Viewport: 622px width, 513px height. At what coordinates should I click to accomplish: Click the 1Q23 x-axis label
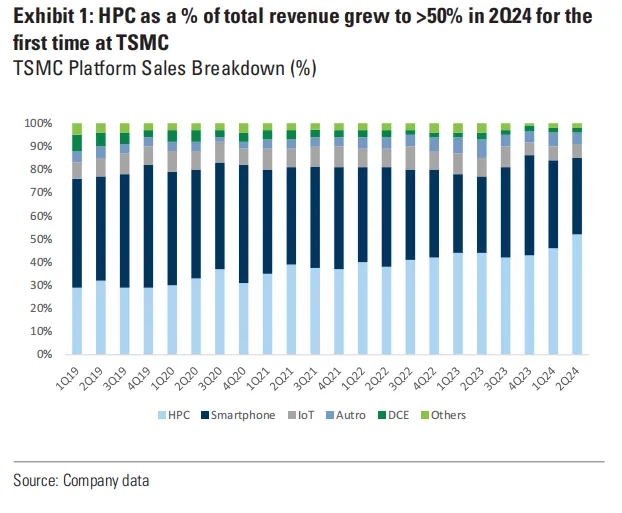[449, 379]
